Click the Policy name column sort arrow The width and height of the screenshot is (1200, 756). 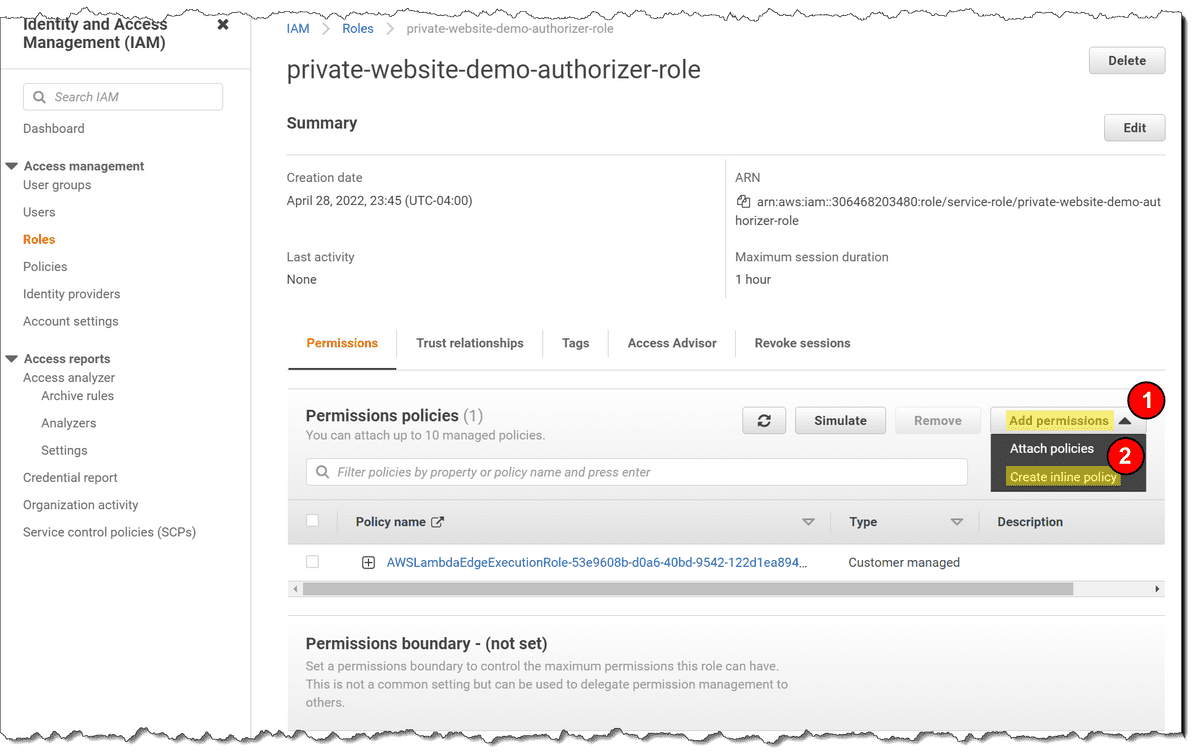coord(808,522)
